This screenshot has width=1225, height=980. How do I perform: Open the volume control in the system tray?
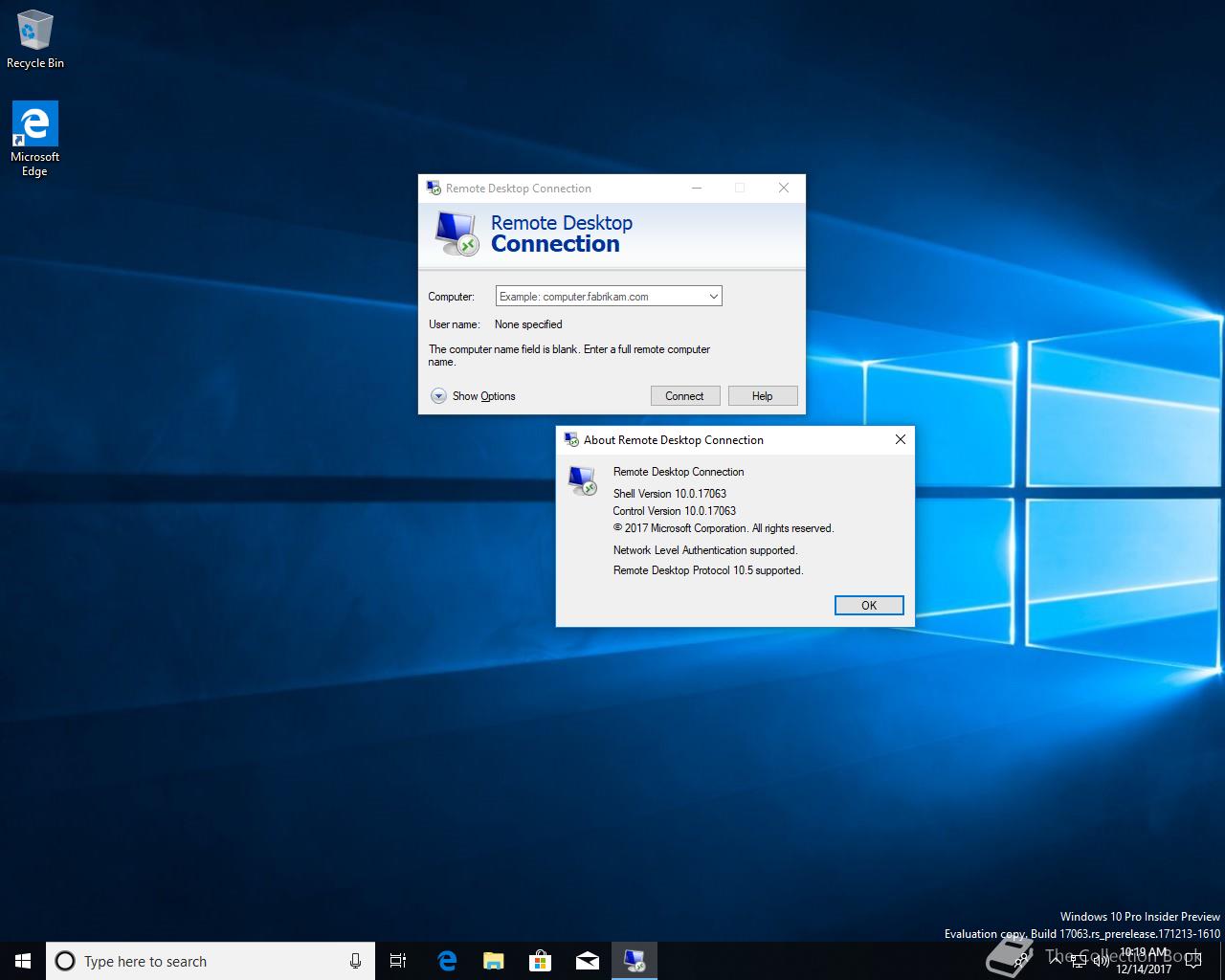click(x=1101, y=961)
